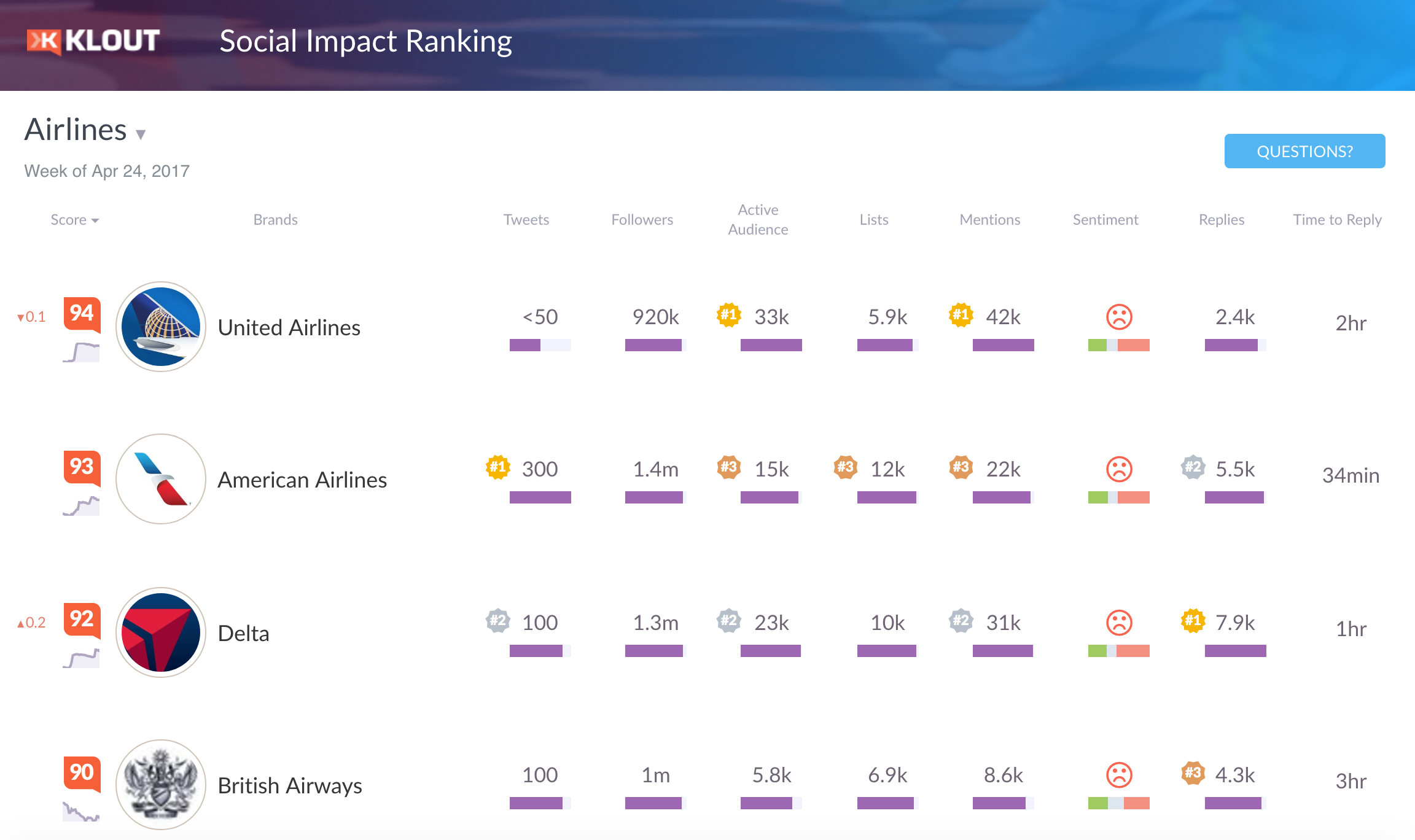This screenshot has height=840, width=1415.
Task: Click the Mentions column header
Action: (990, 220)
